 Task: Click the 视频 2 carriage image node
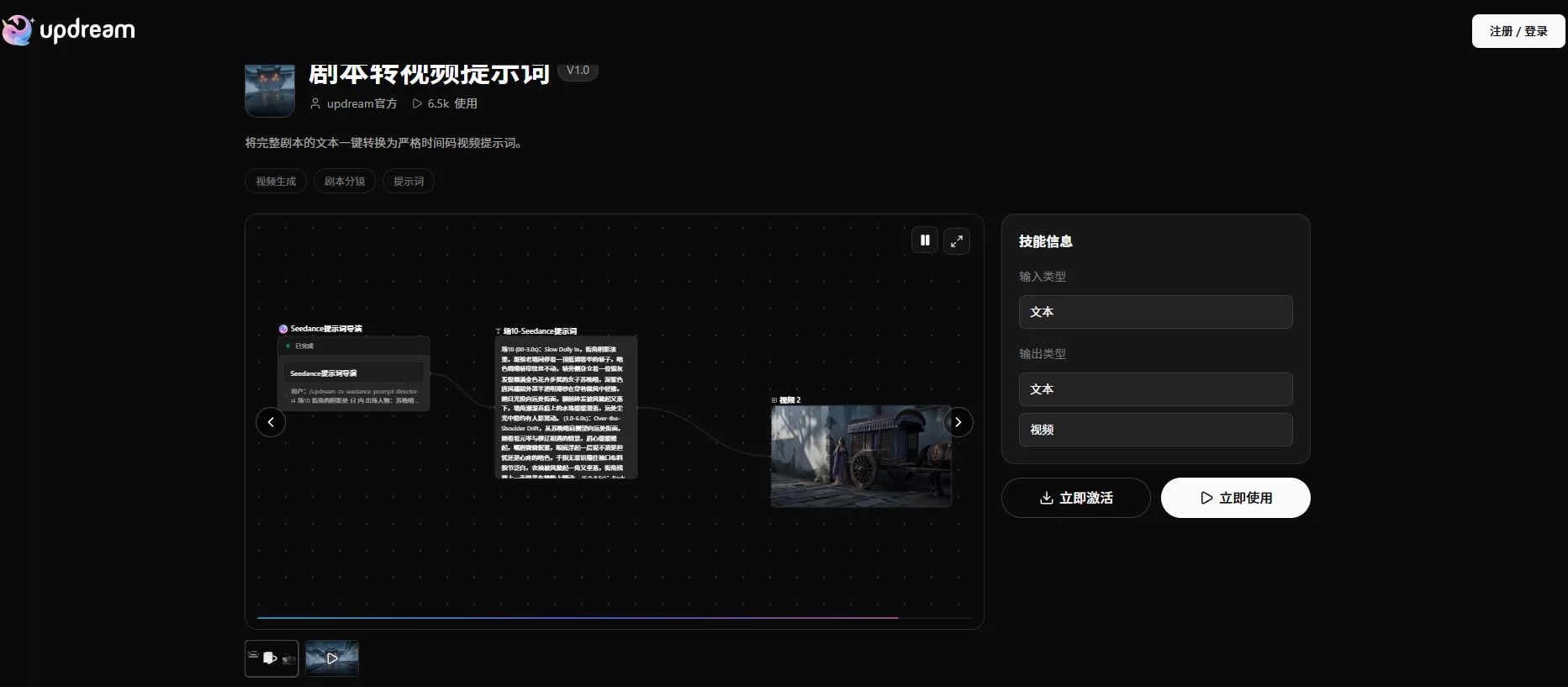click(x=861, y=456)
